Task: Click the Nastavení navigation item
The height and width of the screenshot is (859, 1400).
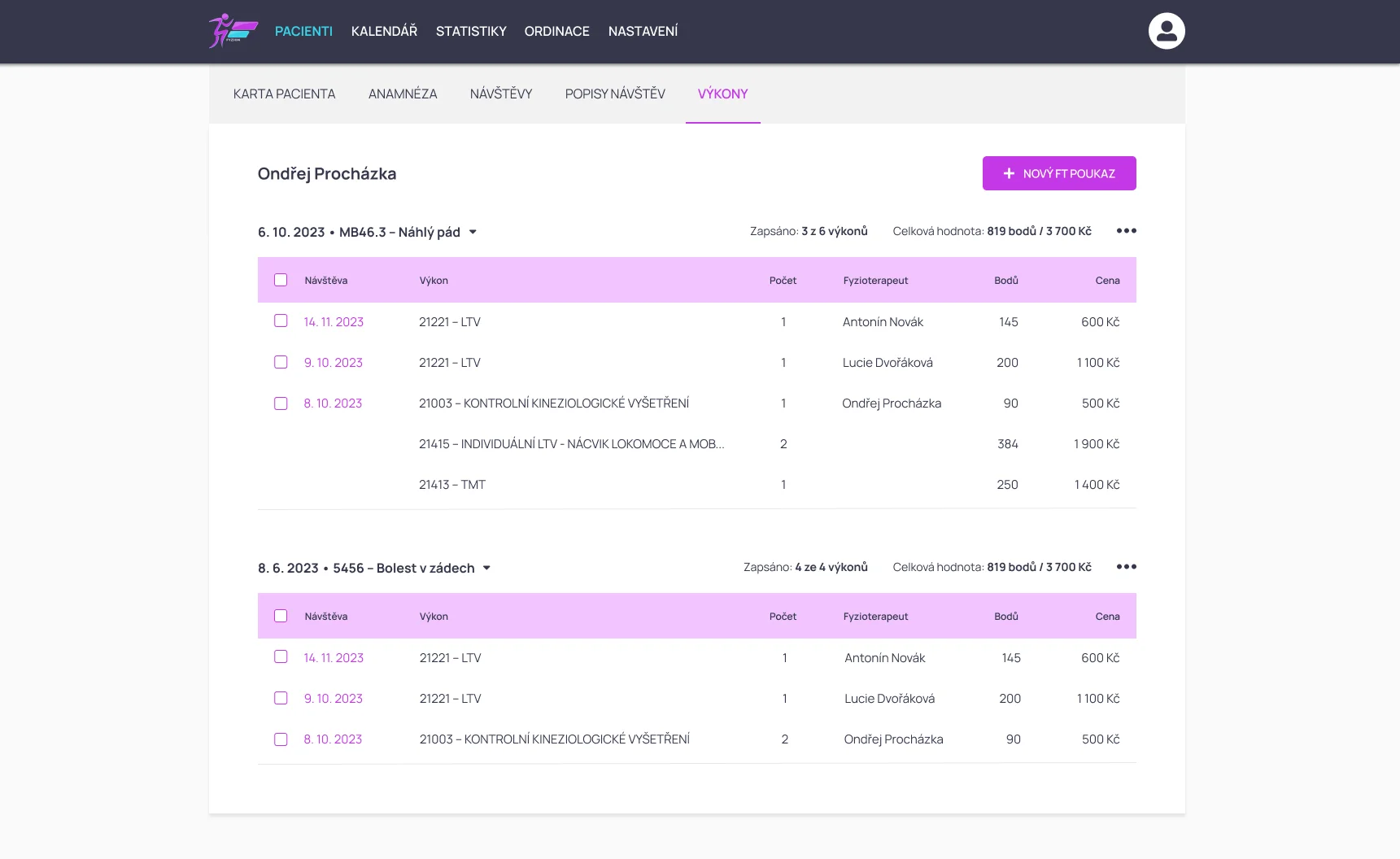Action: [643, 31]
